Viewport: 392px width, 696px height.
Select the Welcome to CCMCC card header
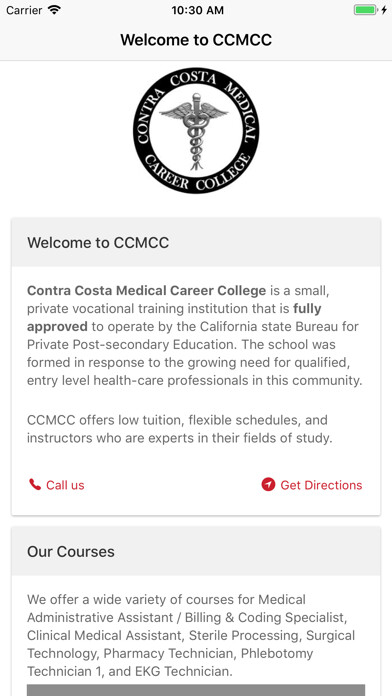click(x=196, y=242)
